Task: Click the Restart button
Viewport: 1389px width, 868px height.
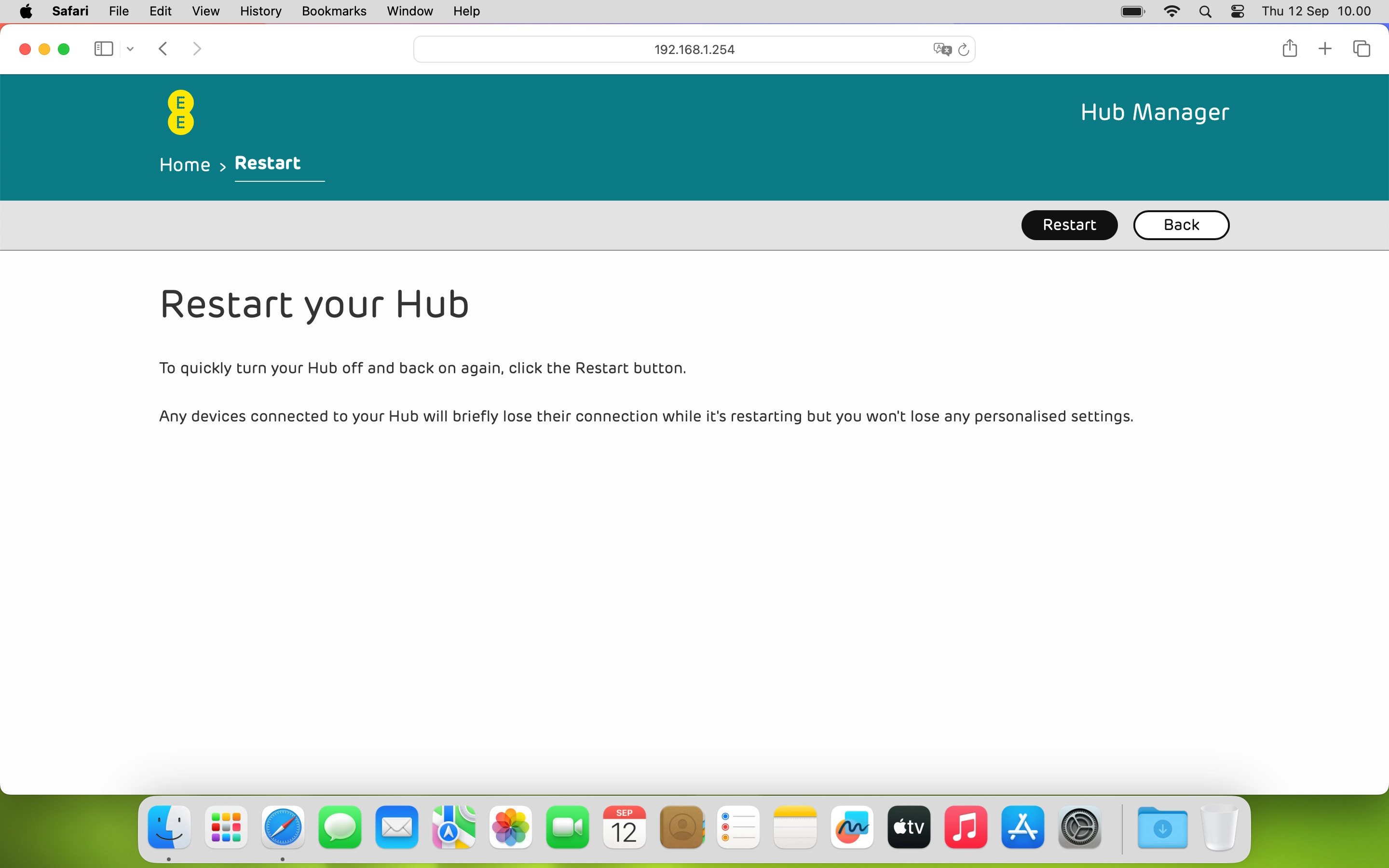Action: (x=1069, y=224)
